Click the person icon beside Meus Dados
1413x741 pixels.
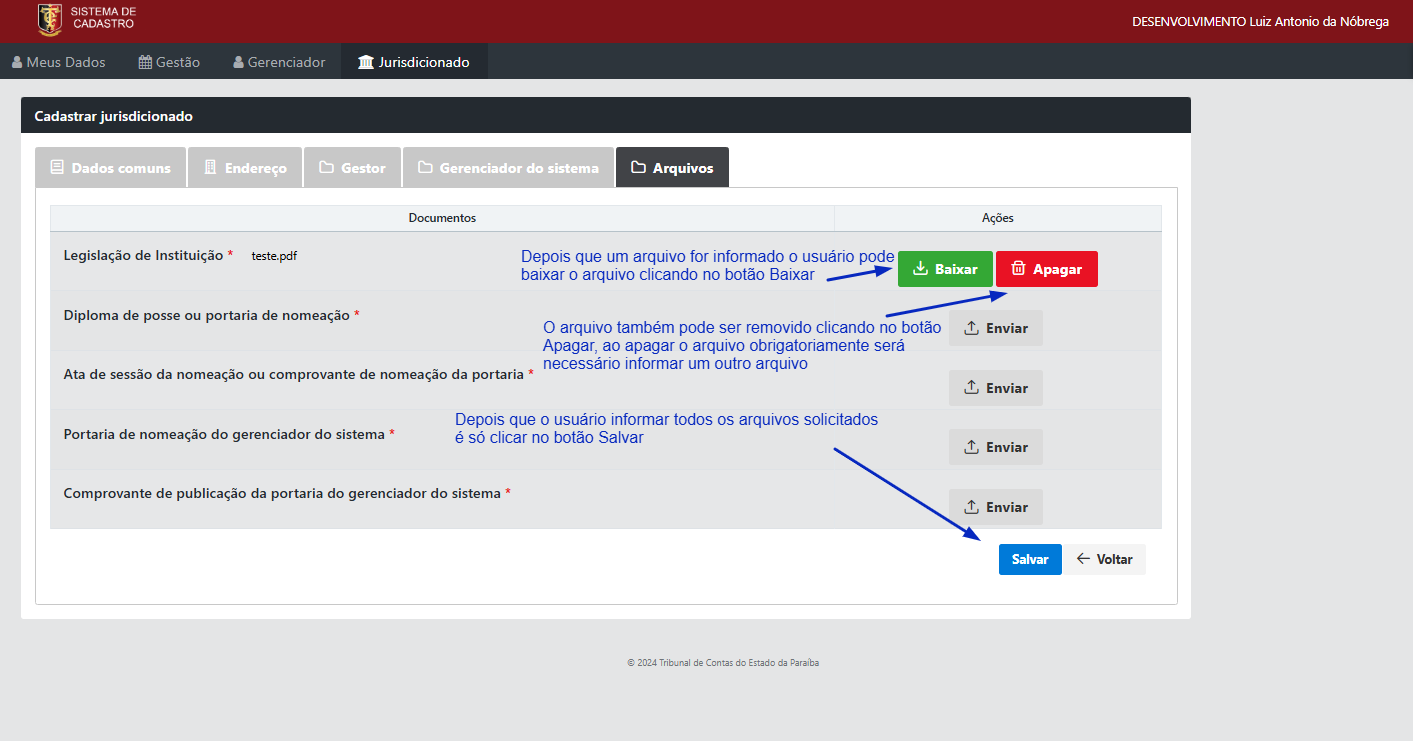pos(17,62)
